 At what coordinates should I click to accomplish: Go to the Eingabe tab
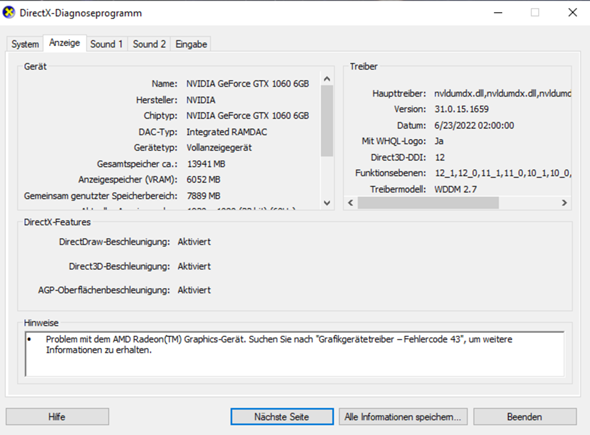click(191, 44)
